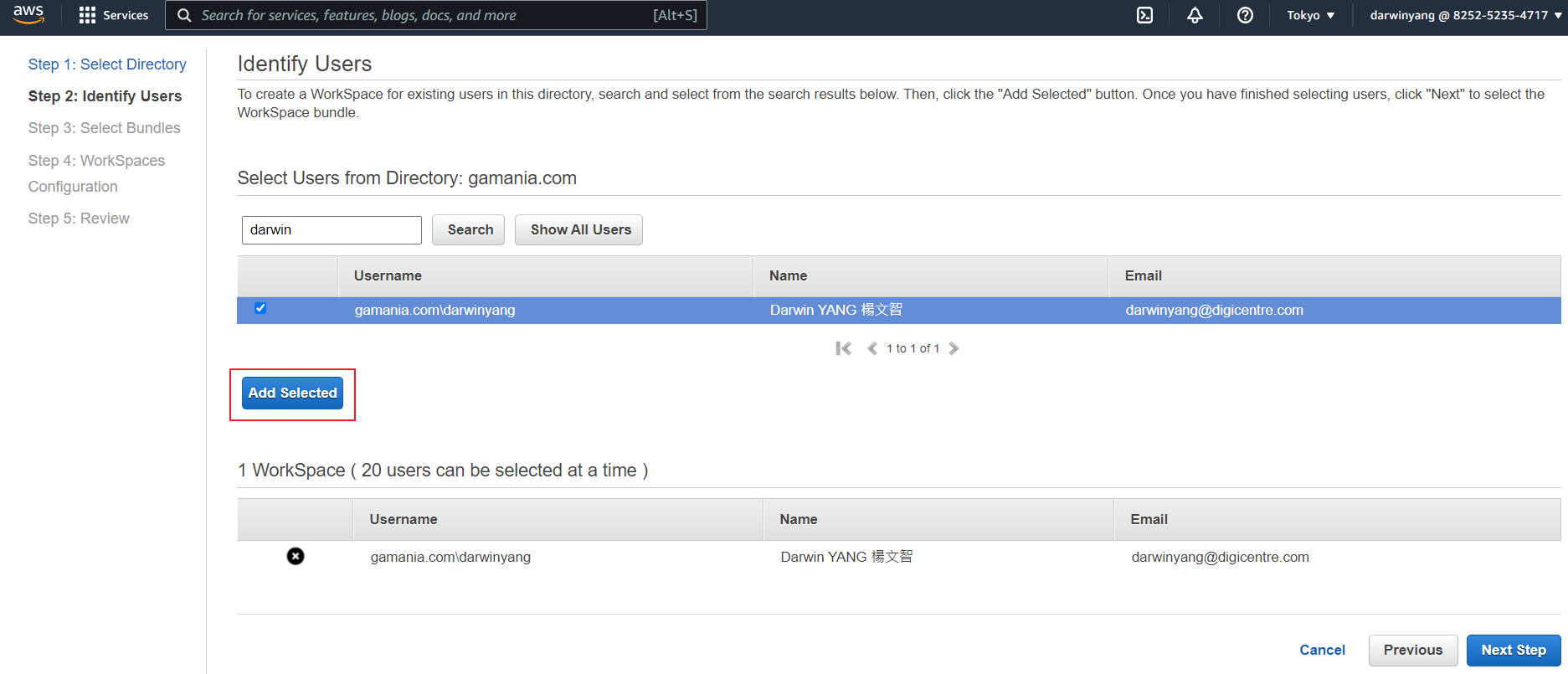Launch the CloudShell terminal icon
This screenshot has height=674, width=1568.
point(1144,15)
